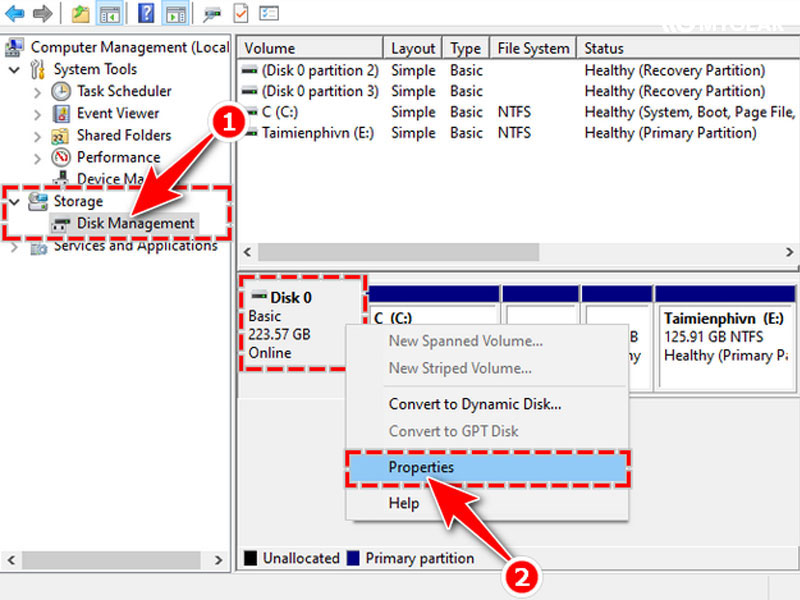Collapse the System Tools tree node
This screenshot has height=600, width=800.
click(x=14, y=70)
